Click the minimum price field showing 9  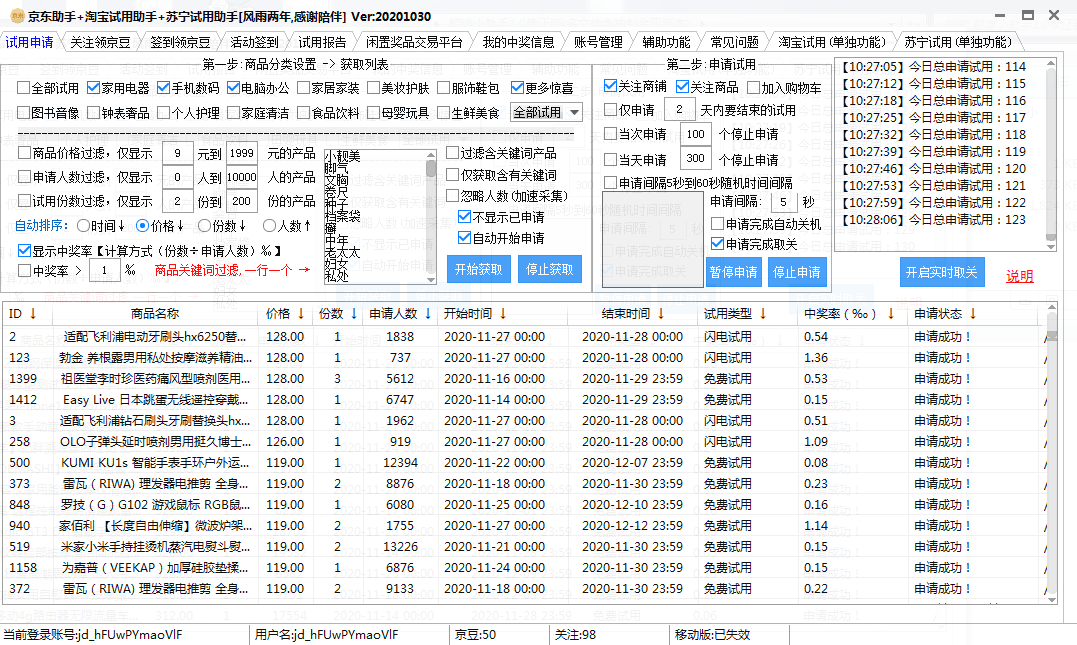pos(178,153)
